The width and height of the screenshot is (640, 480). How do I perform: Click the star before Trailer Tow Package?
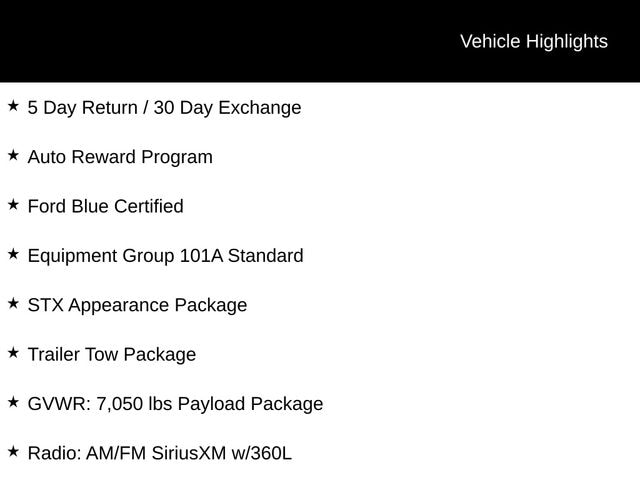(13, 353)
